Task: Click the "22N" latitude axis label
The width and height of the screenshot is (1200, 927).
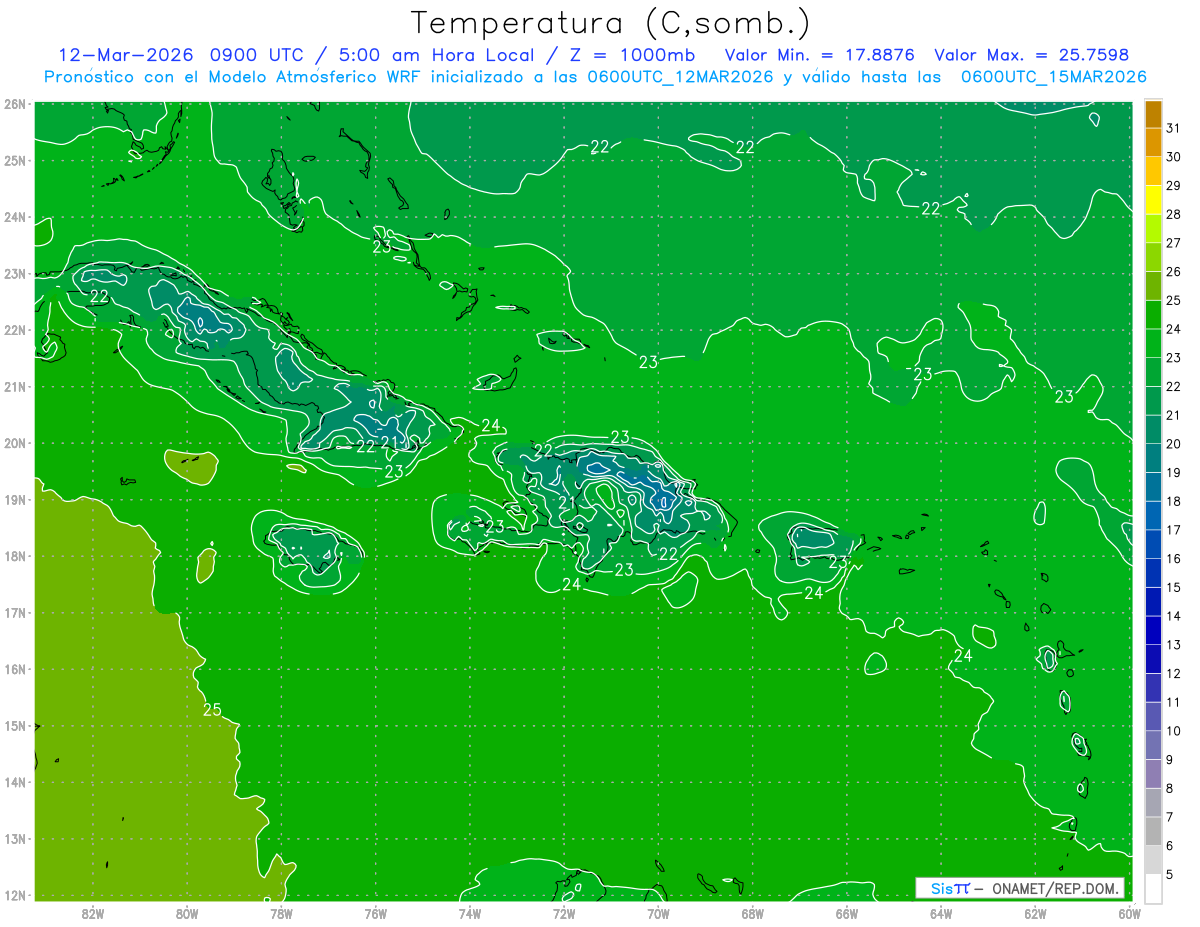Action: [15, 330]
